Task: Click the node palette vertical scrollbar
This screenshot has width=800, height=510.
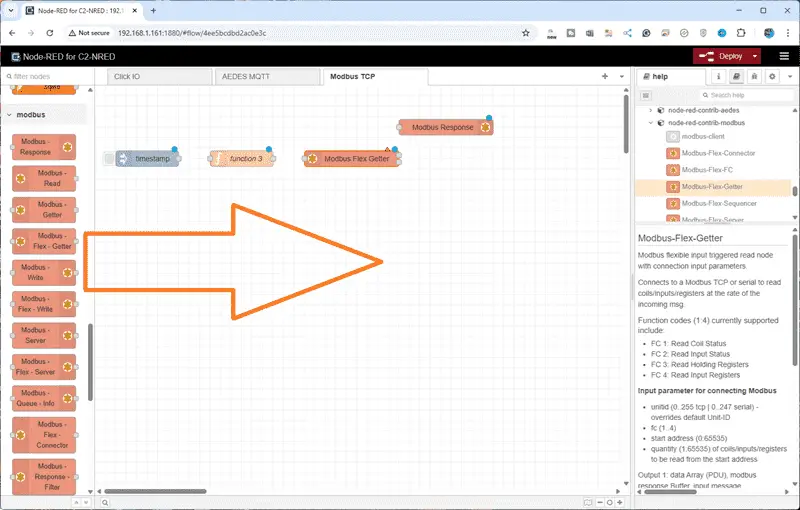Action: coord(90,362)
